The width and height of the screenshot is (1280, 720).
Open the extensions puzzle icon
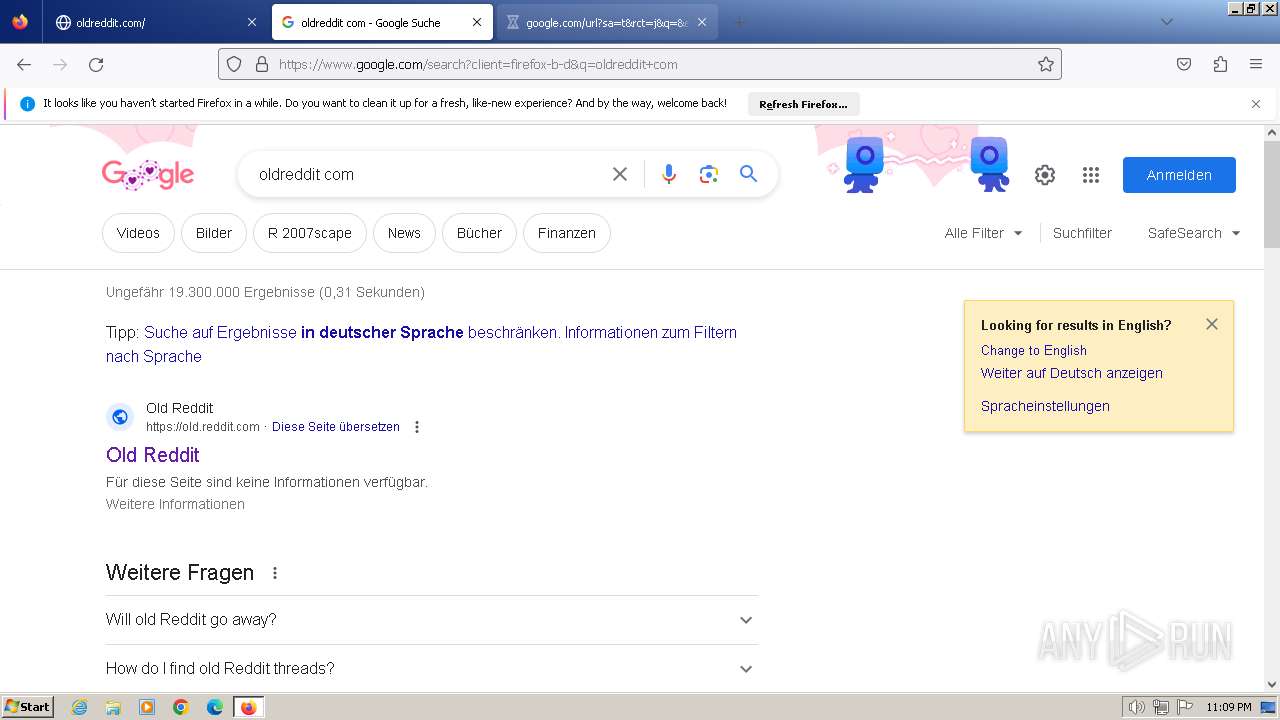[1220, 64]
